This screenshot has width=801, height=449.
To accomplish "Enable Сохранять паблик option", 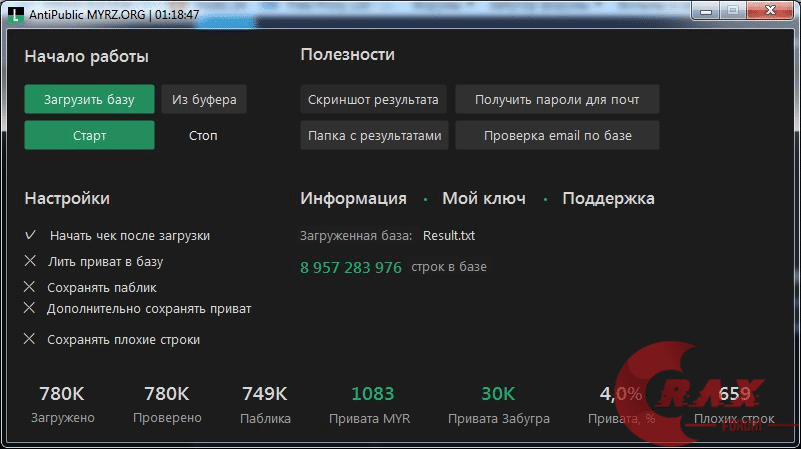I will tap(30, 287).
